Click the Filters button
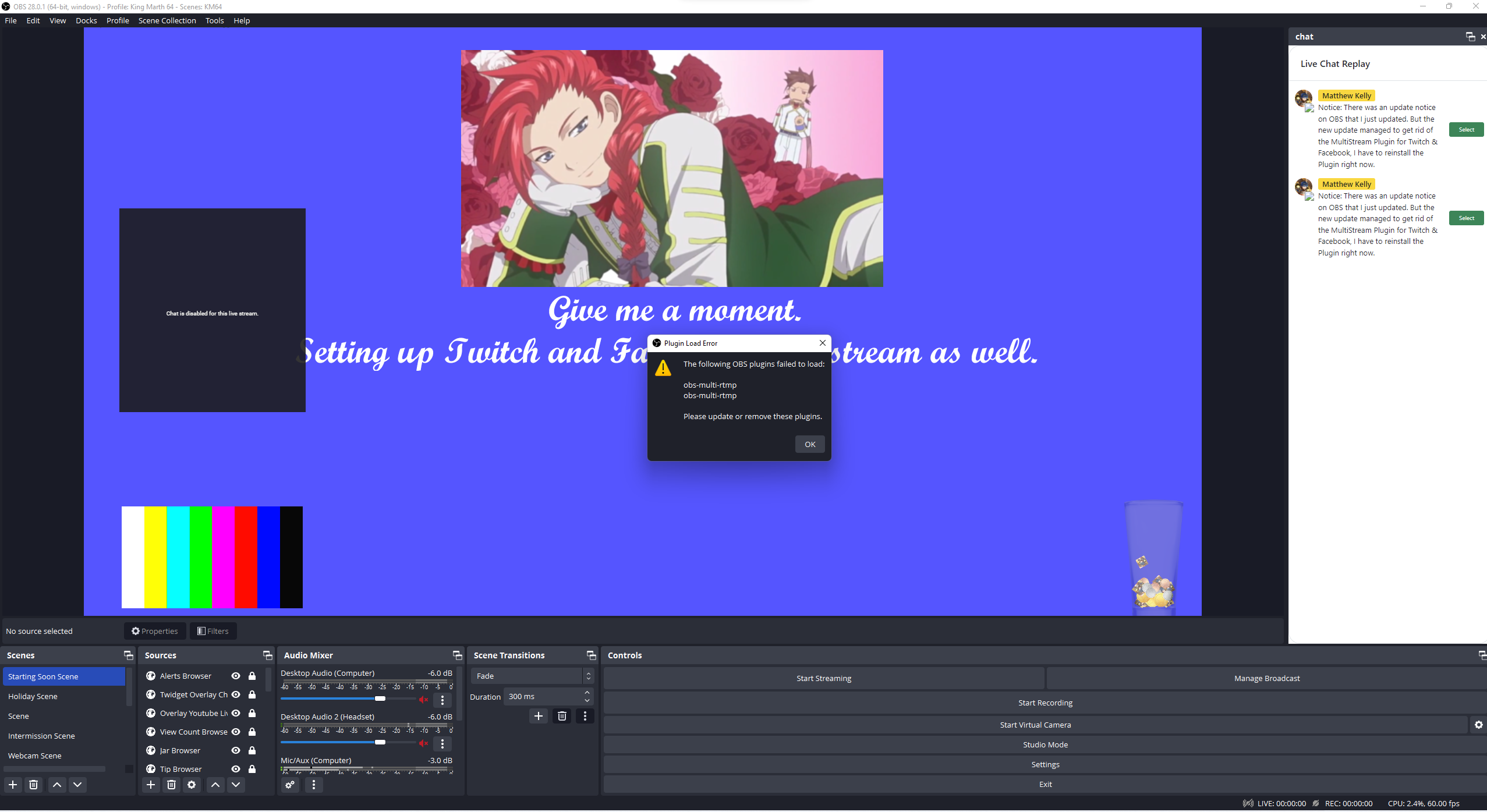Image resolution: width=1487 pixels, height=812 pixels. pos(213,631)
